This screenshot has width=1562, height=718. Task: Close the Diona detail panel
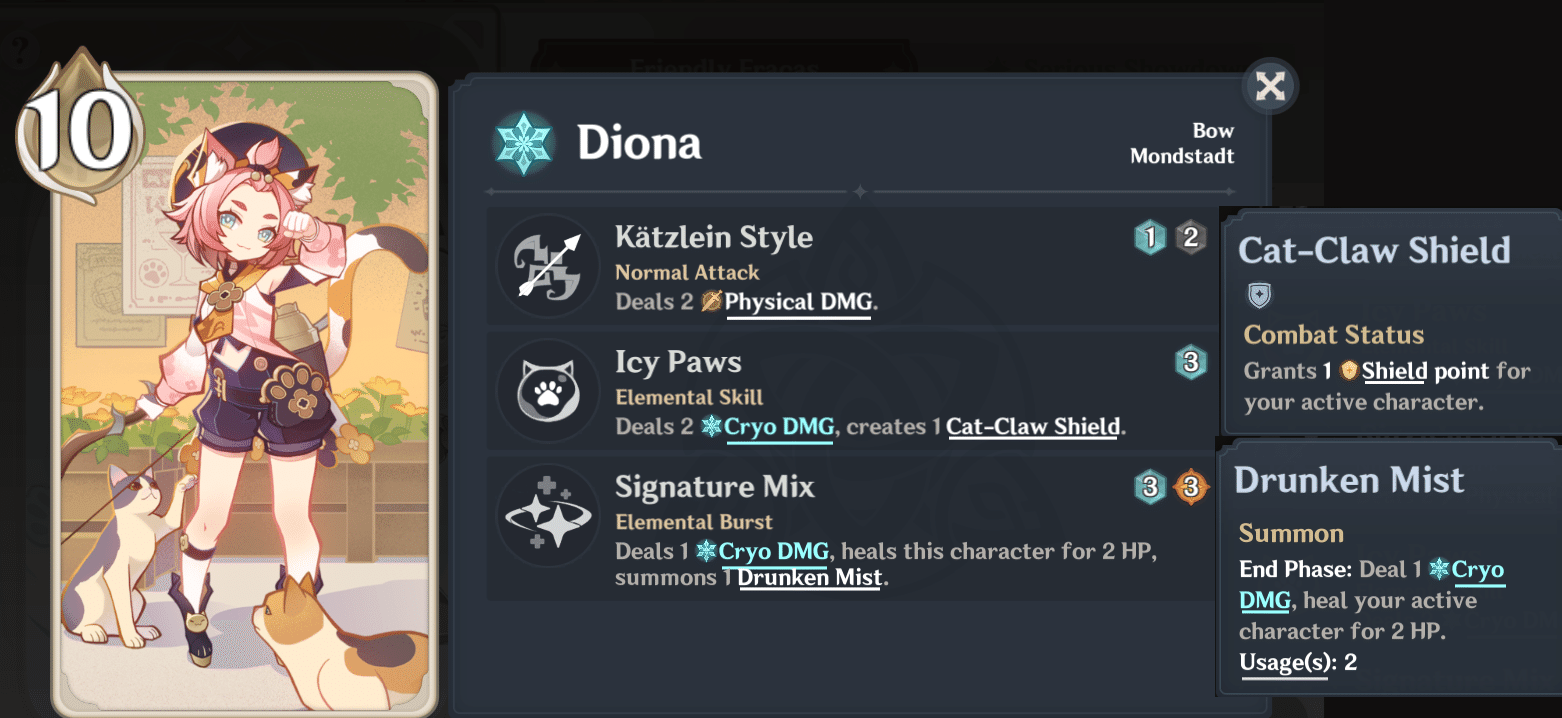pyautogui.click(x=1269, y=86)
